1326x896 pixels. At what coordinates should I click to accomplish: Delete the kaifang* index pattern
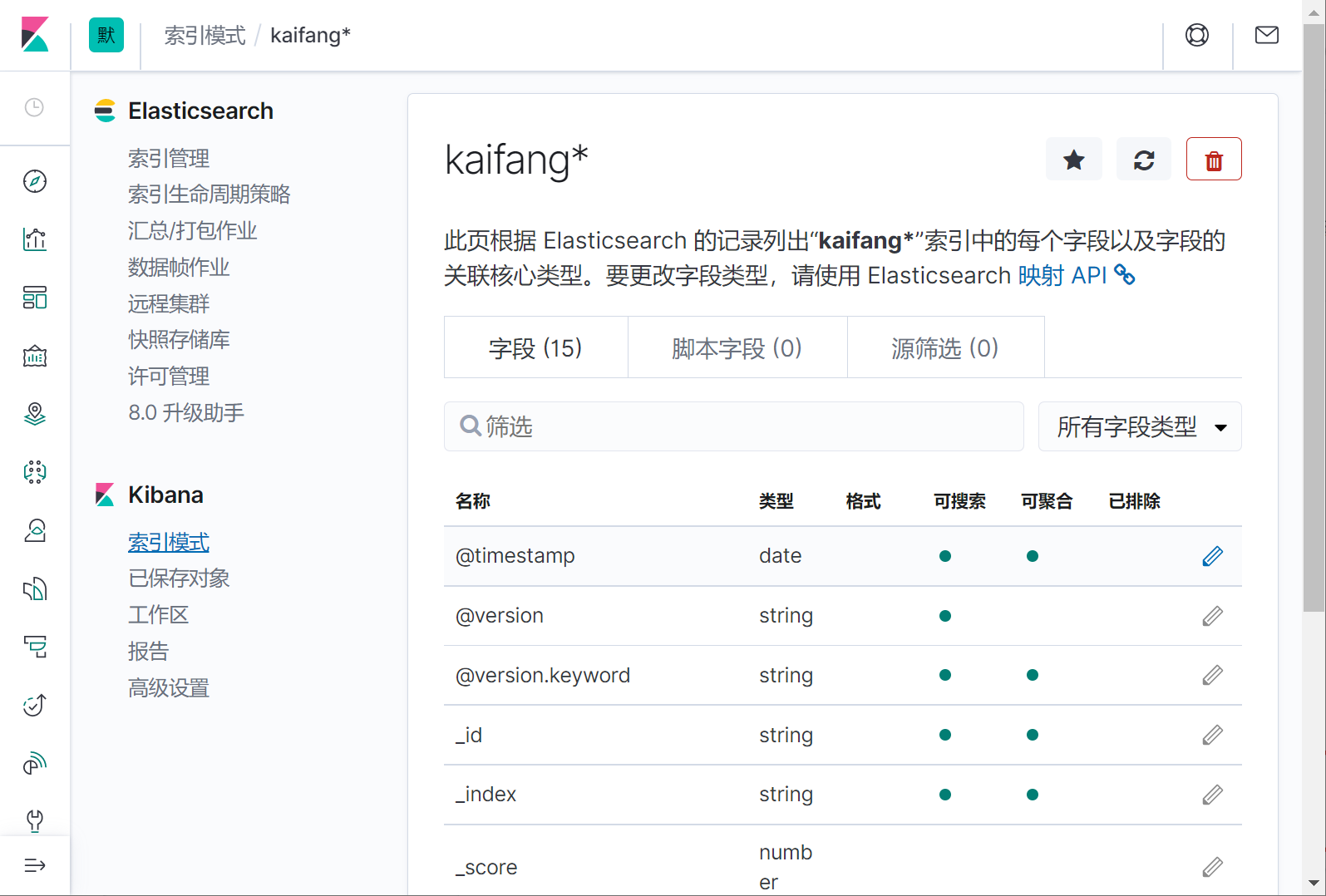click(x=1213, y=160)
